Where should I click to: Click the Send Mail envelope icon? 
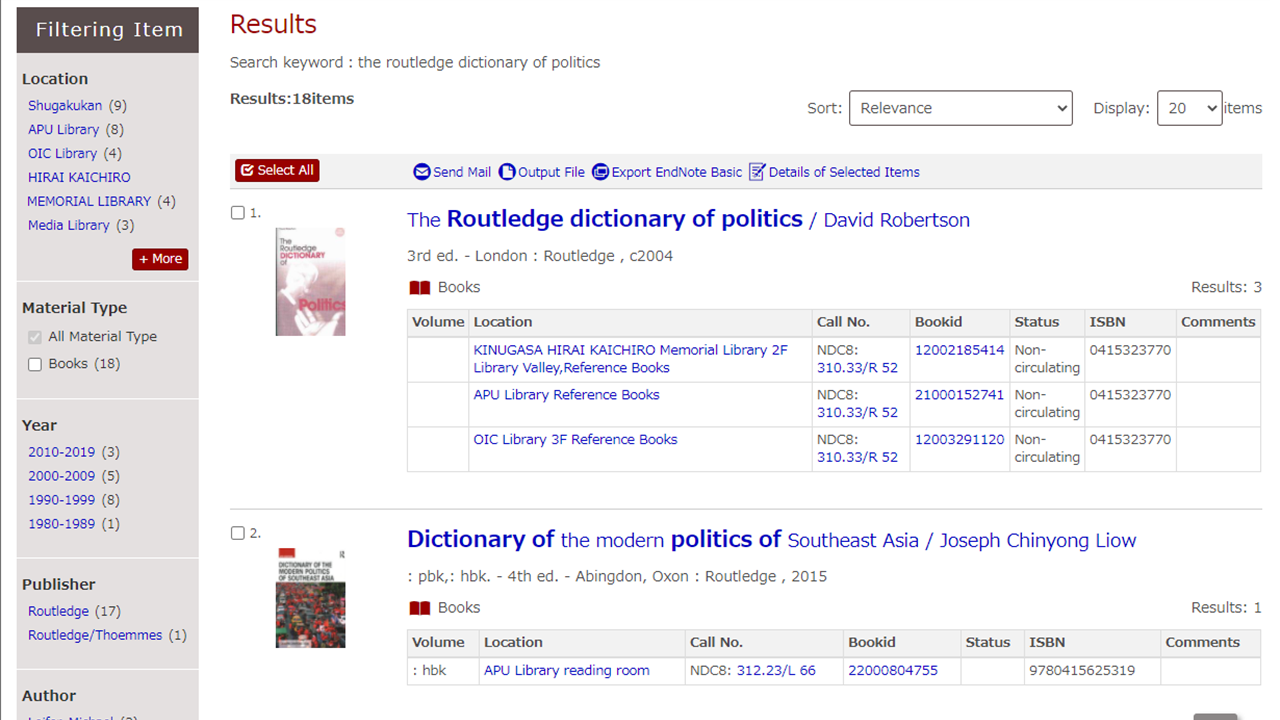pyautogui.click(x=422, y=172)
